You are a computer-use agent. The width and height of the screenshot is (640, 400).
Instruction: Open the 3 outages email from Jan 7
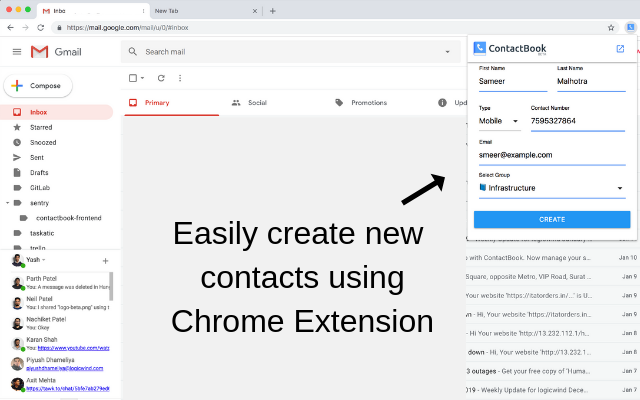click(x=552, y=371)
